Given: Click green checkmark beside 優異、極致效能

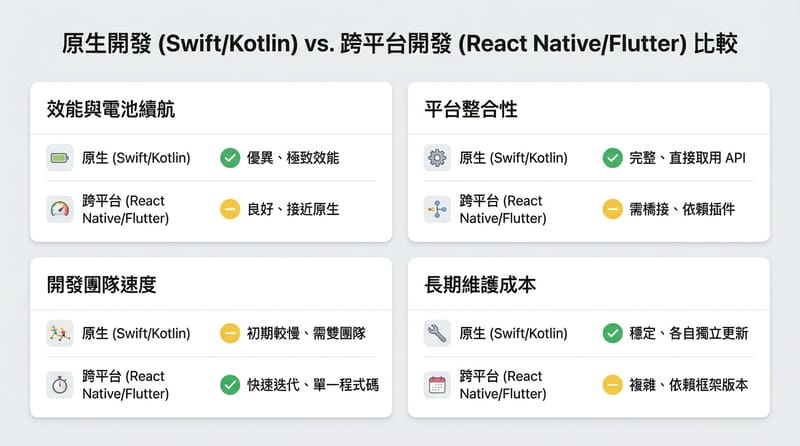Looking at the screenshot, I should [230, 158].
